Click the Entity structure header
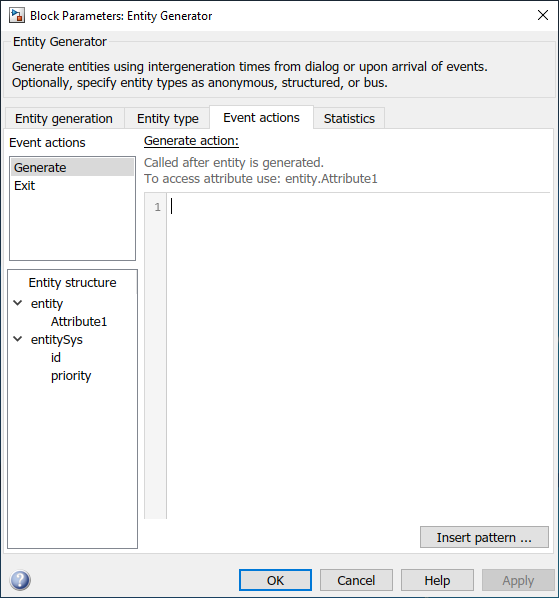Image resolution: width=559 pixels, height=598 pixels. point(72,283)
